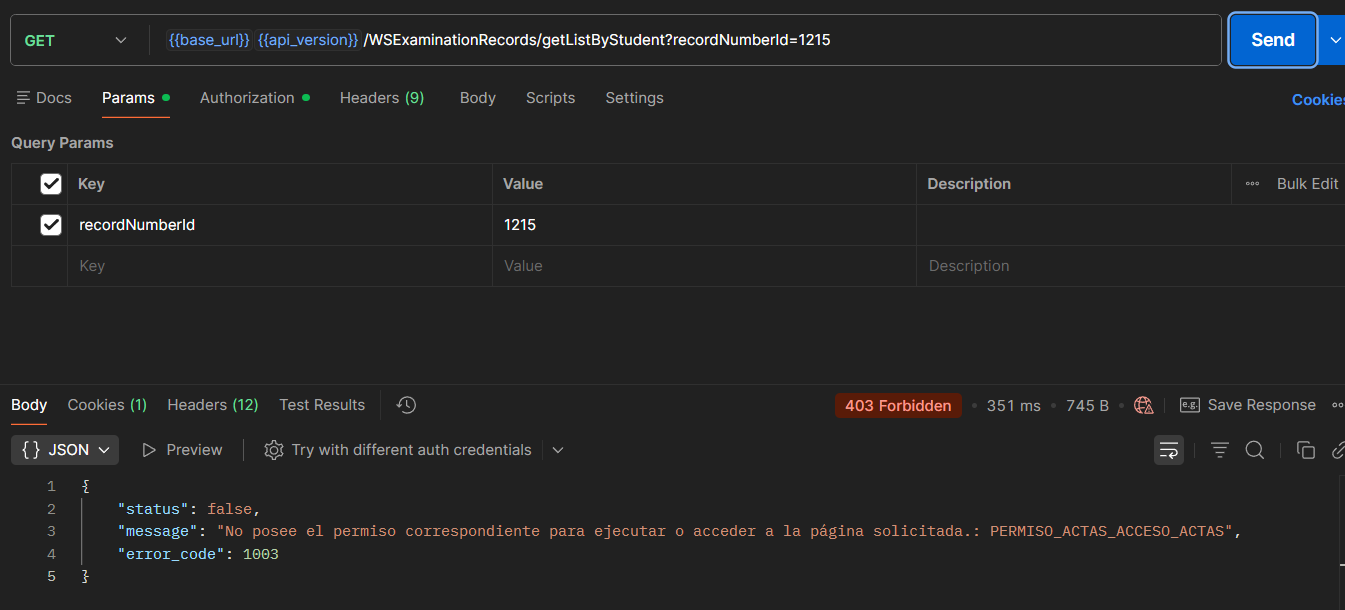
Task: Toggle the select-all checkbox in Key header
Action: (51, 184)
